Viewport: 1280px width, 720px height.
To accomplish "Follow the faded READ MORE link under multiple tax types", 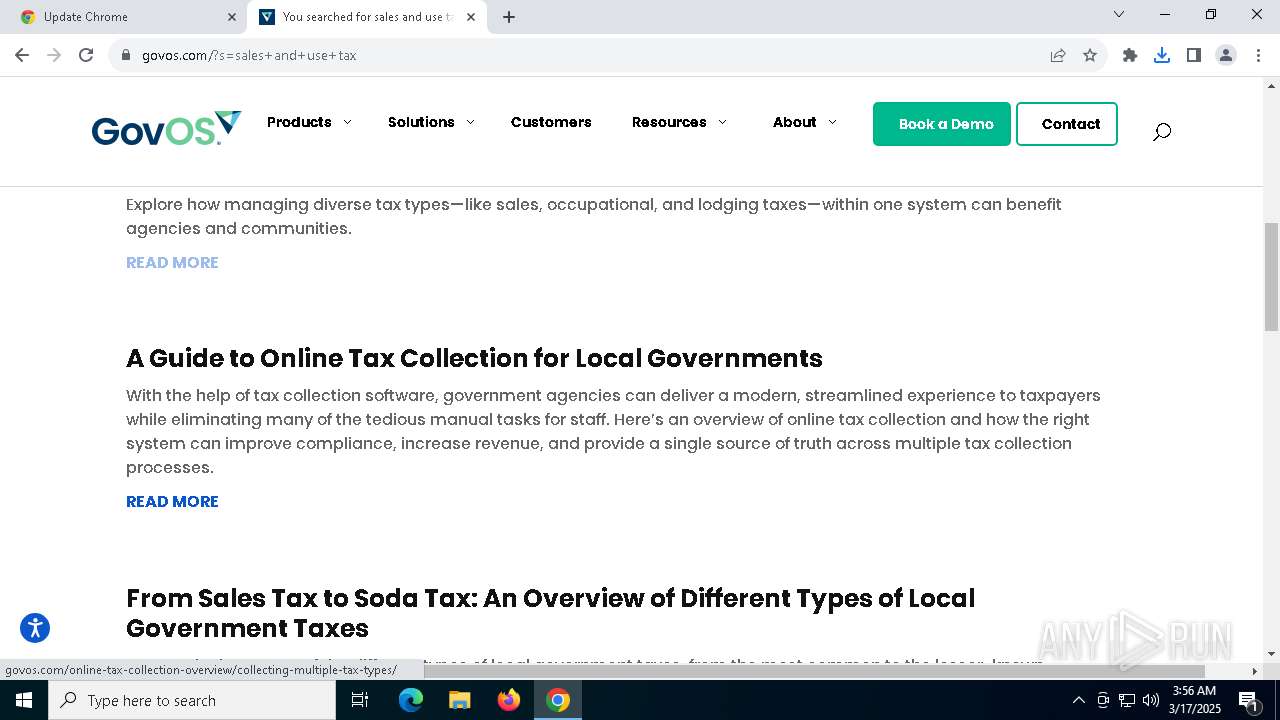I will (172, 262).
